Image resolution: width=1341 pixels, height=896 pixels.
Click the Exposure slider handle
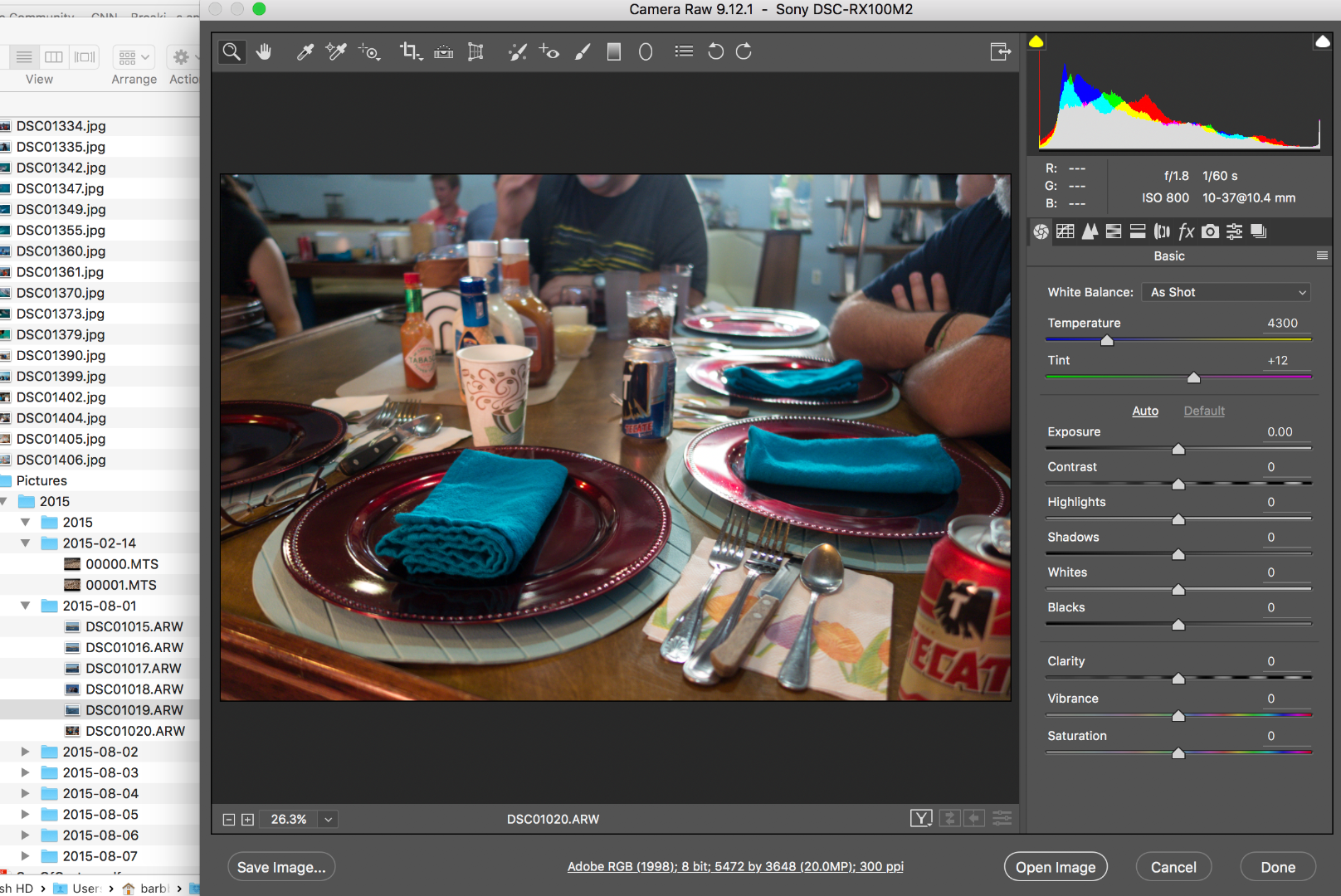[x=1178, y=449]
